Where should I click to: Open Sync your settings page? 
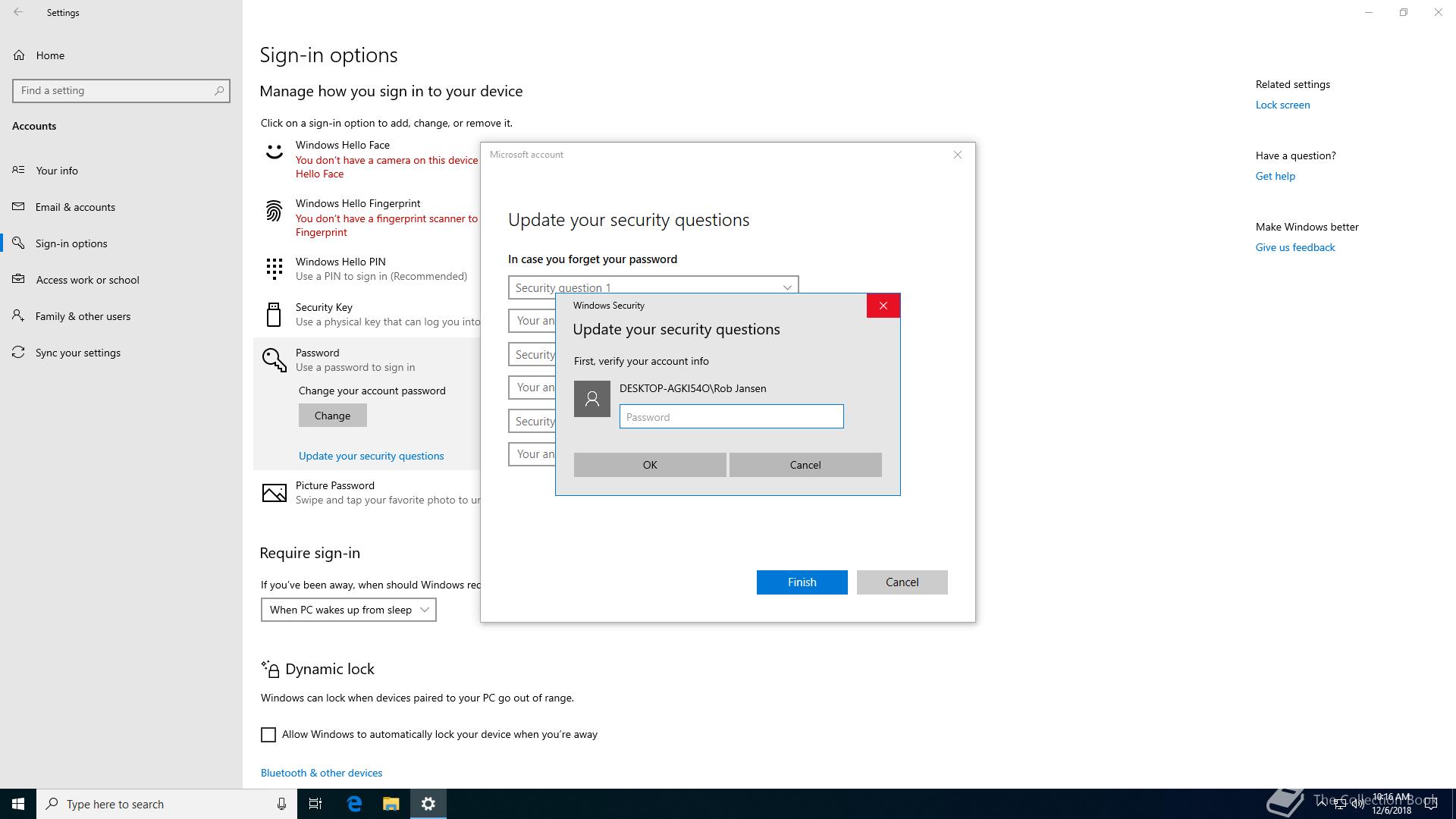click(121, 353)
